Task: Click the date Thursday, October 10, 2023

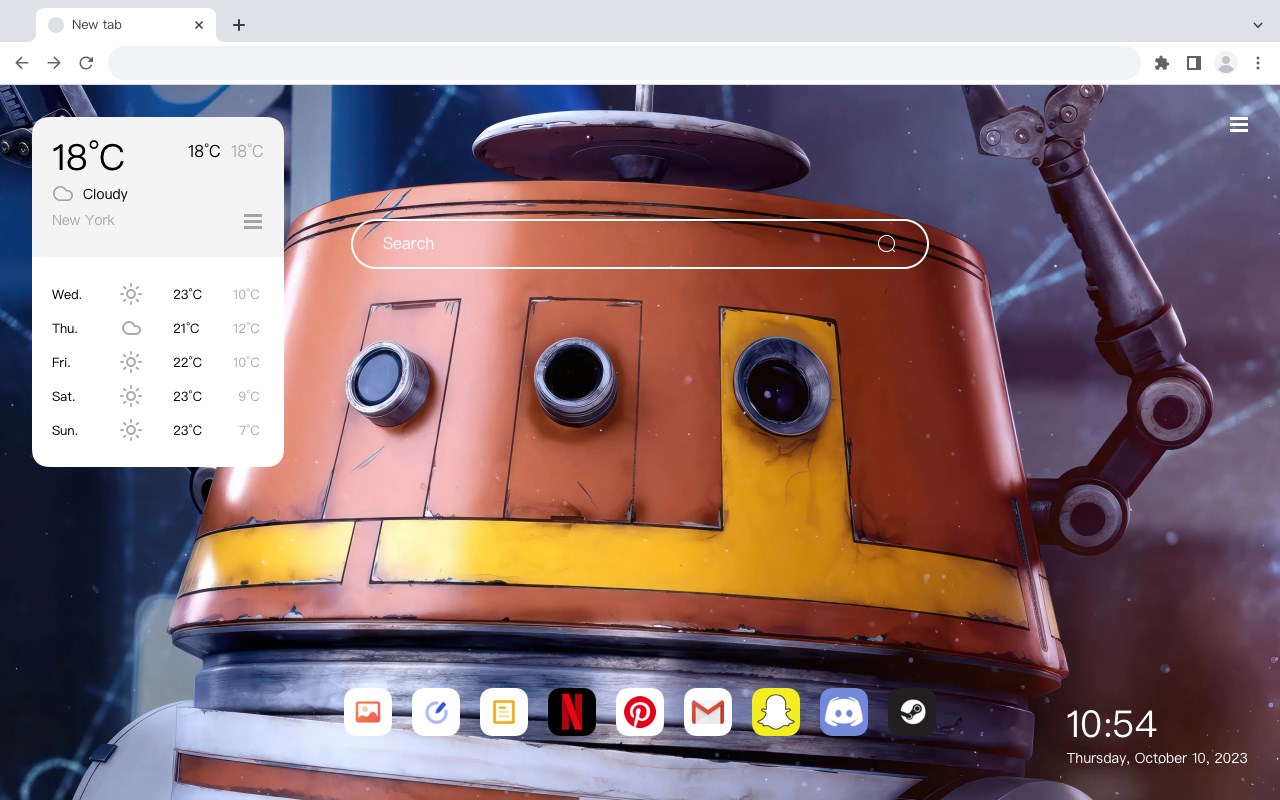Action: 1157,758
